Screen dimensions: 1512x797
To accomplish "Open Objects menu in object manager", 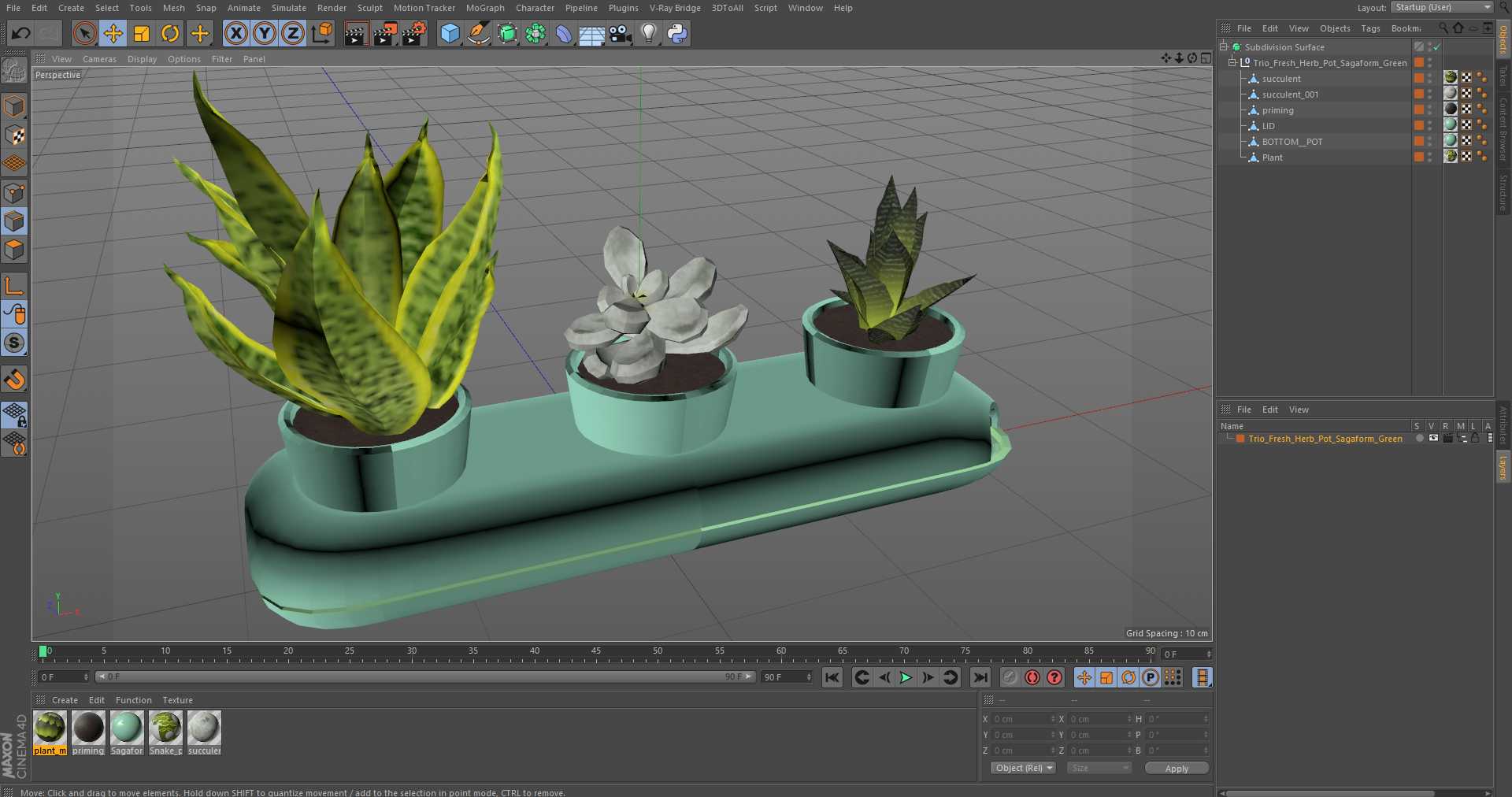I will point(1335,28).
